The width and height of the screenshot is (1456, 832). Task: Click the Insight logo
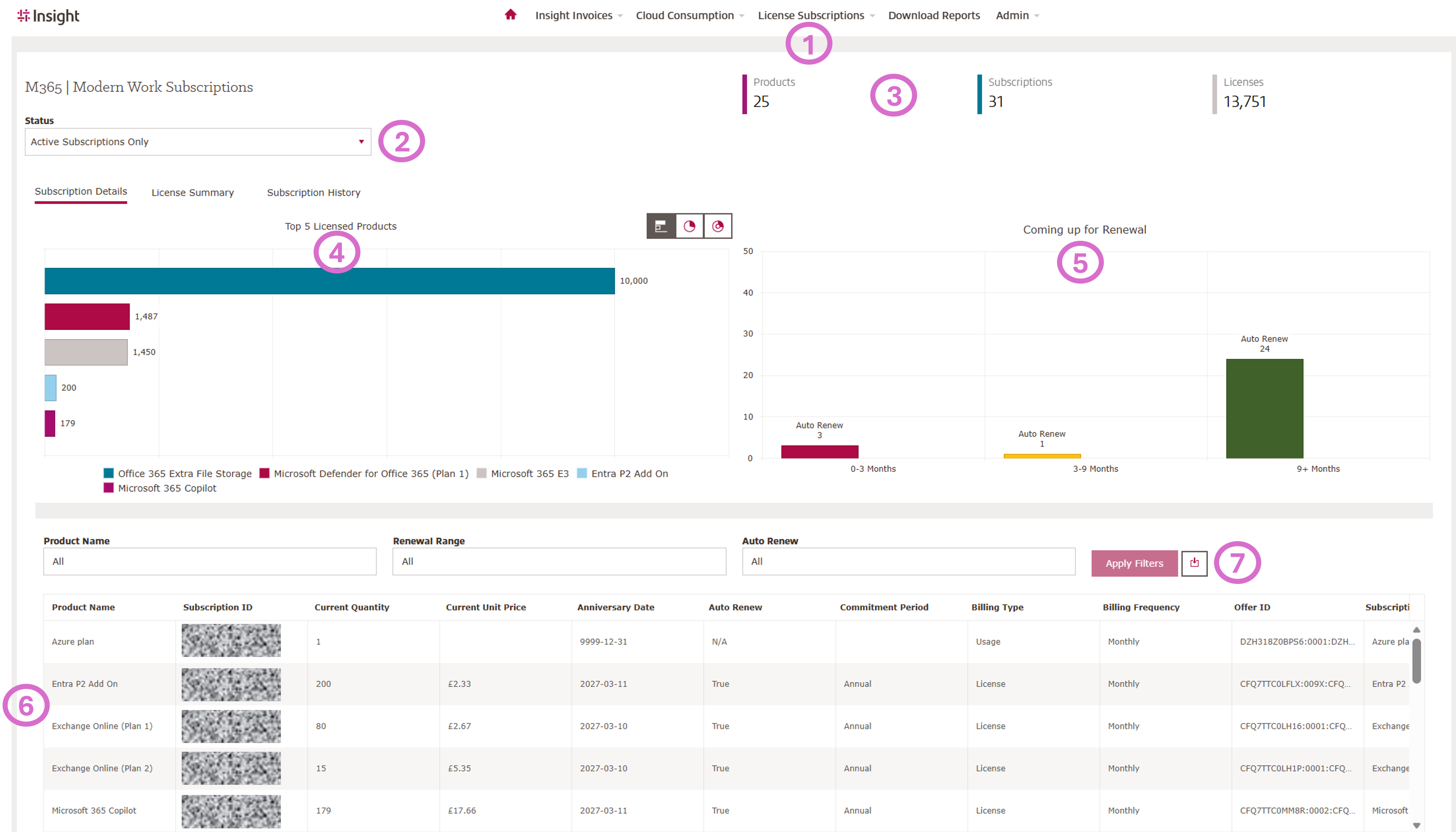(49, 16)
